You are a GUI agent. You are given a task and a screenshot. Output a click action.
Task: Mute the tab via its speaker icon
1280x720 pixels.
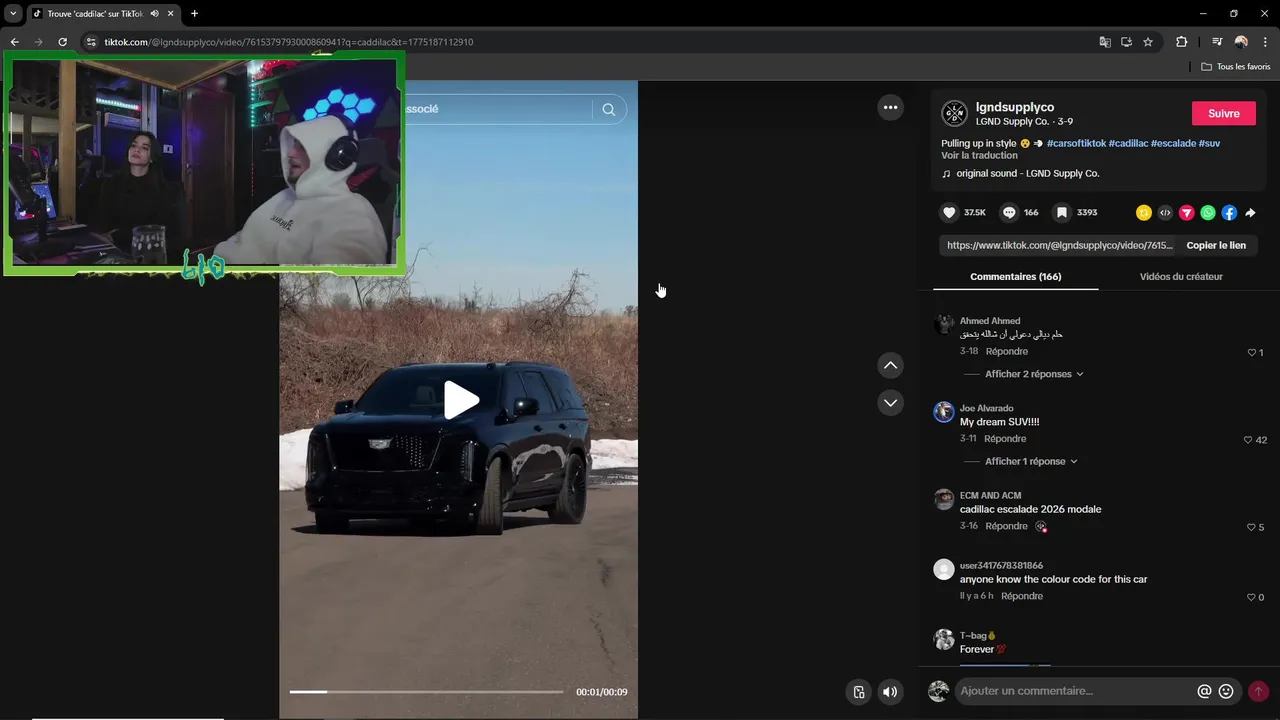tap(154, 13)
